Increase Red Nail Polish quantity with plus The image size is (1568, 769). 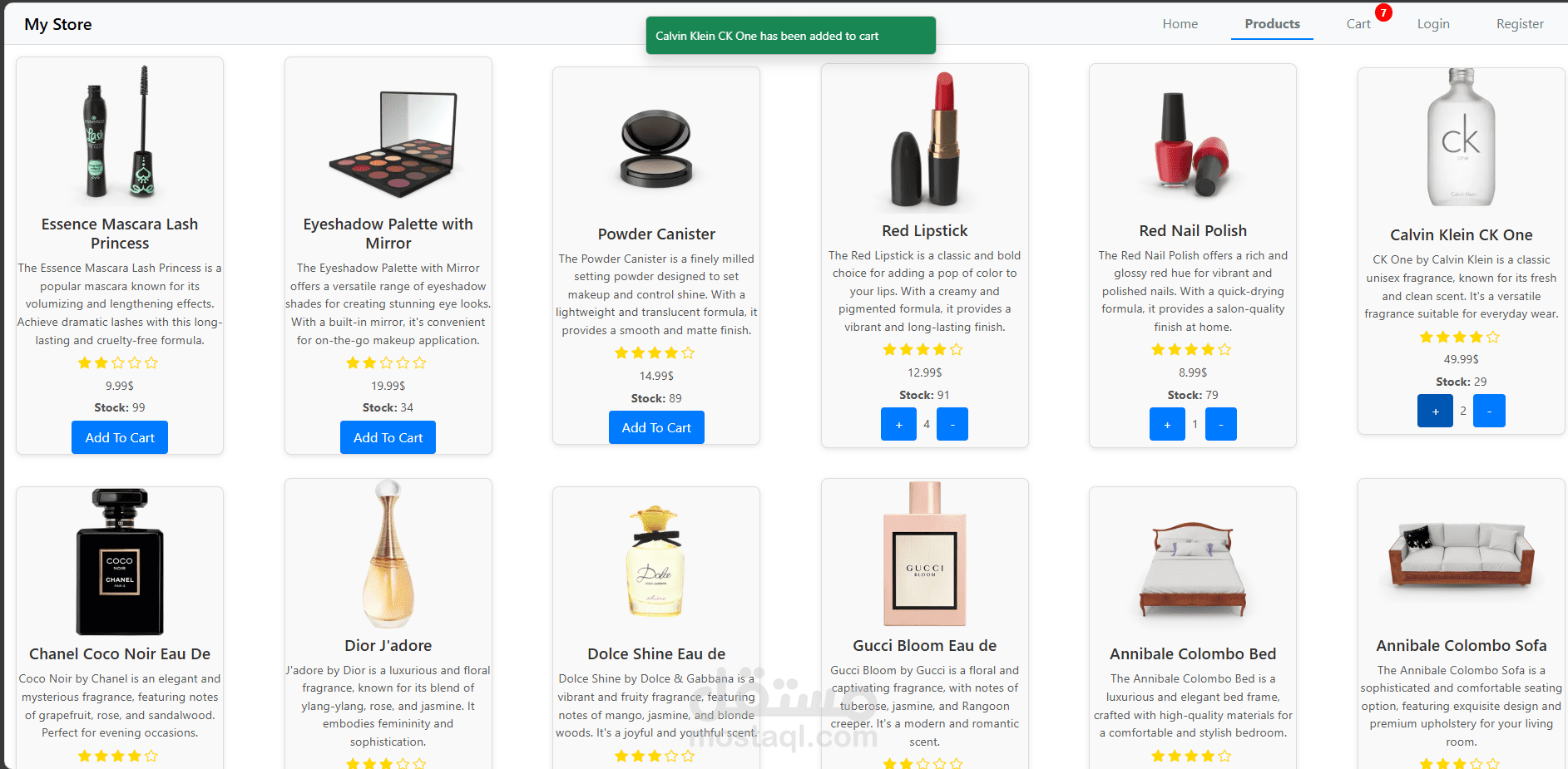click(x=1167, y=424)
